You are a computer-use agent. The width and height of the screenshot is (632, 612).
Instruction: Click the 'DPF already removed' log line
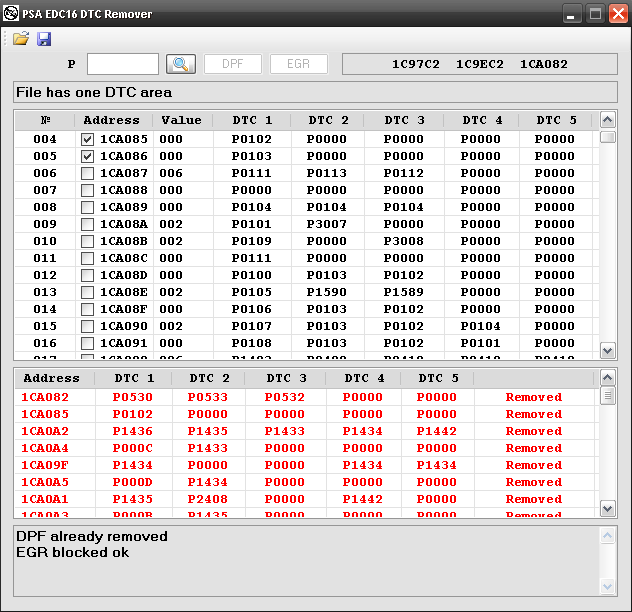[92, 537]
